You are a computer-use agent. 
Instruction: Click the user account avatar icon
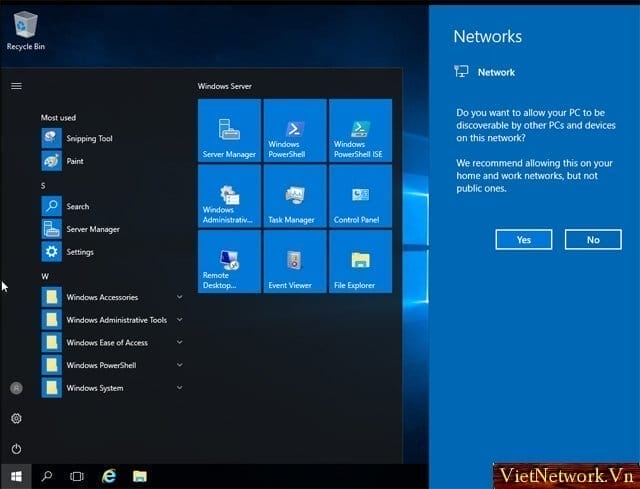16,388
